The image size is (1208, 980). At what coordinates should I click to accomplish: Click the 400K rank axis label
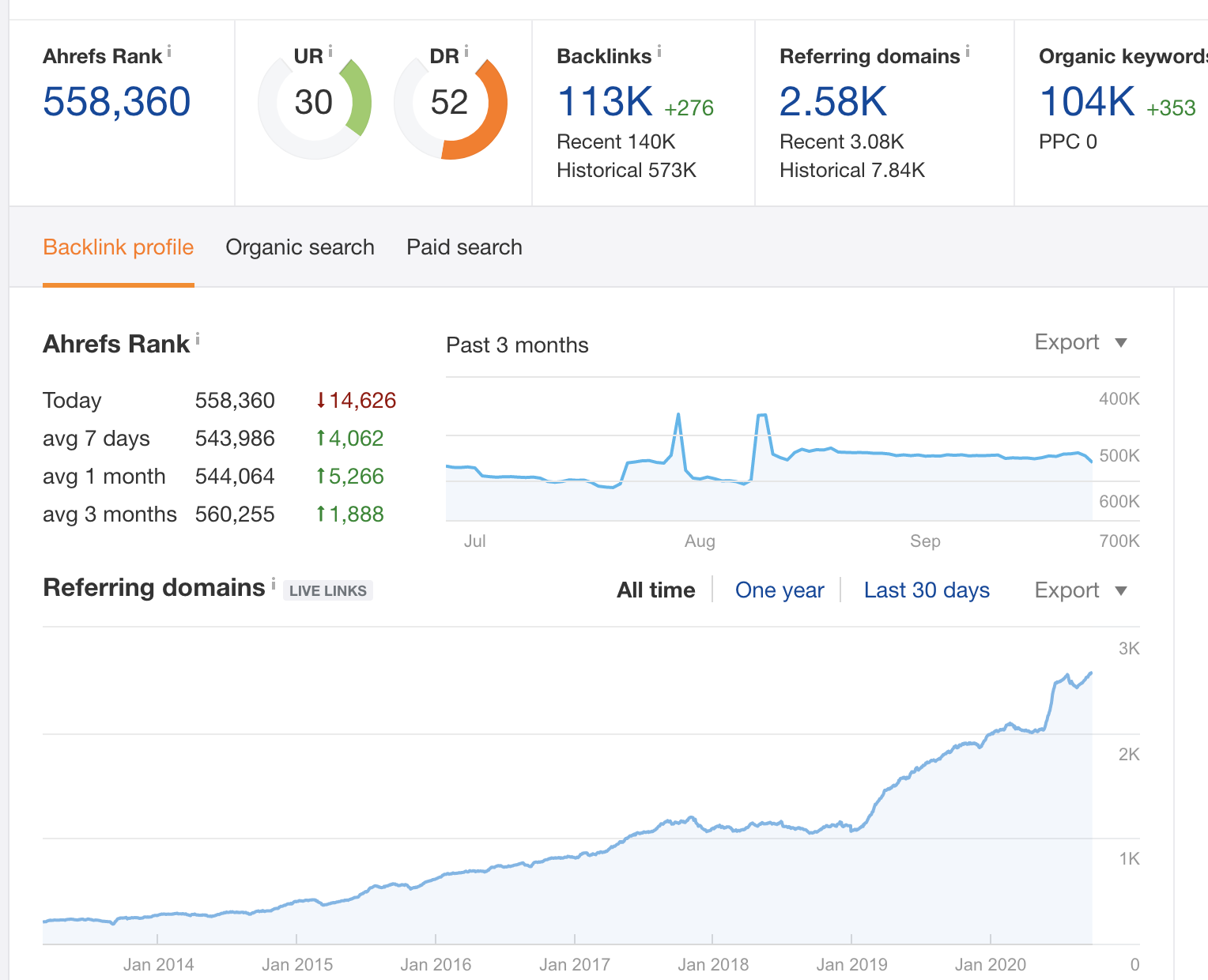1119,399
